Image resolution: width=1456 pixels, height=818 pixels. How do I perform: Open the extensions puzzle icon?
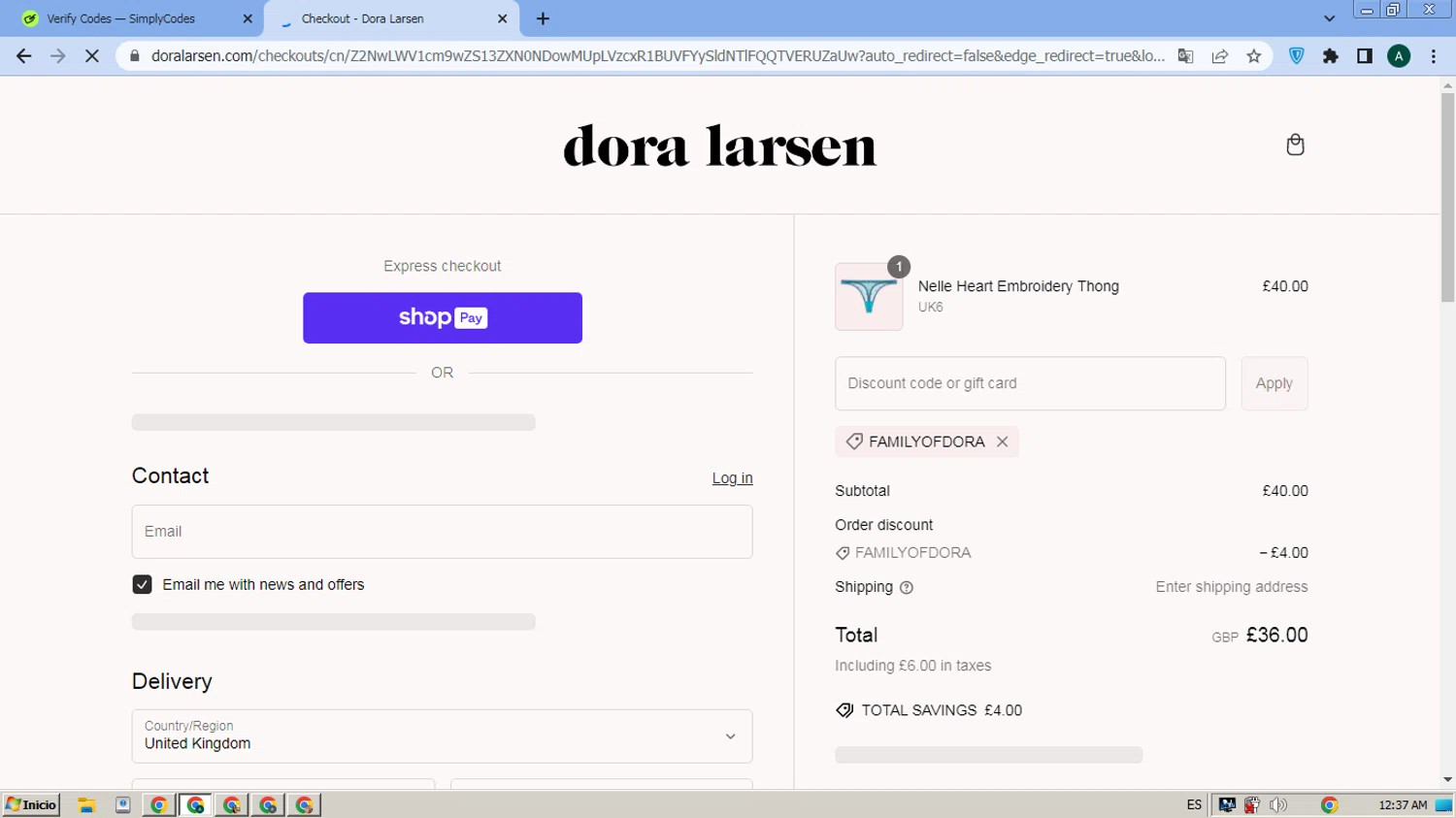1331,56
